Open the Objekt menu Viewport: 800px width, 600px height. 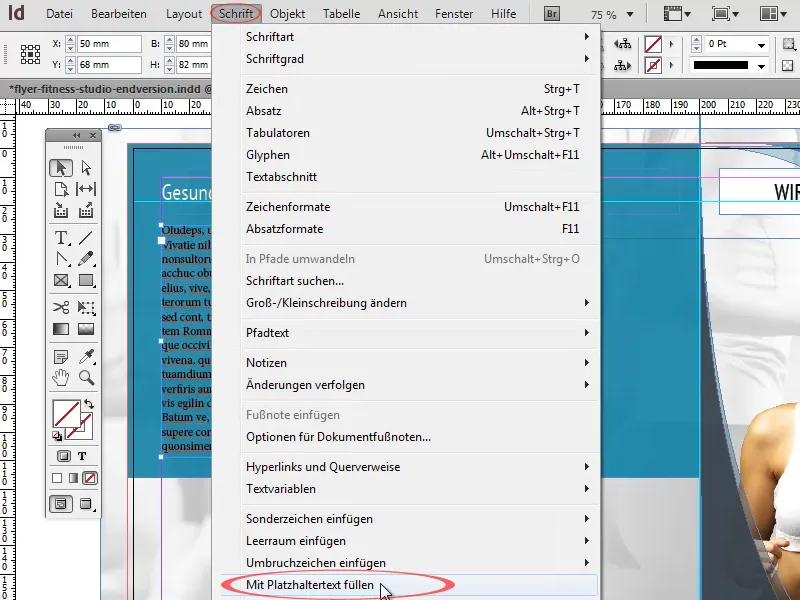[287, 14]
